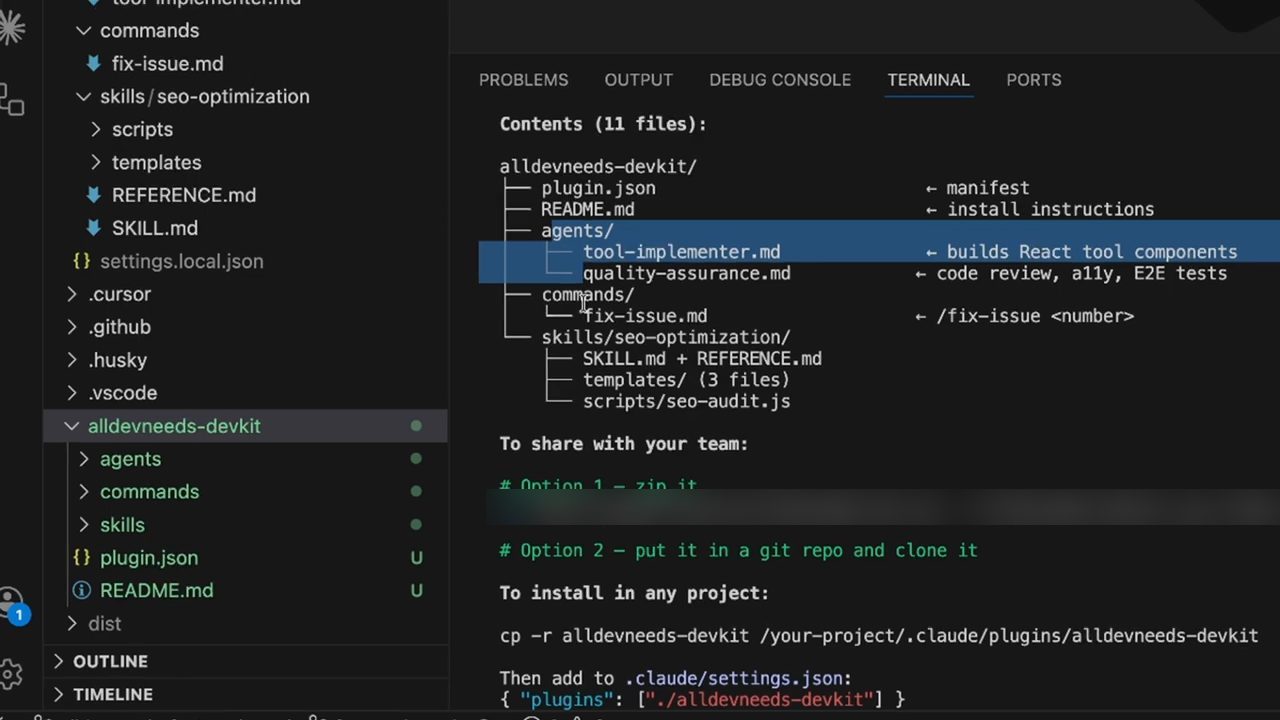Expand the .github folder
The height and width of the screenshot is (720, 1280).
tap(72, 327)
